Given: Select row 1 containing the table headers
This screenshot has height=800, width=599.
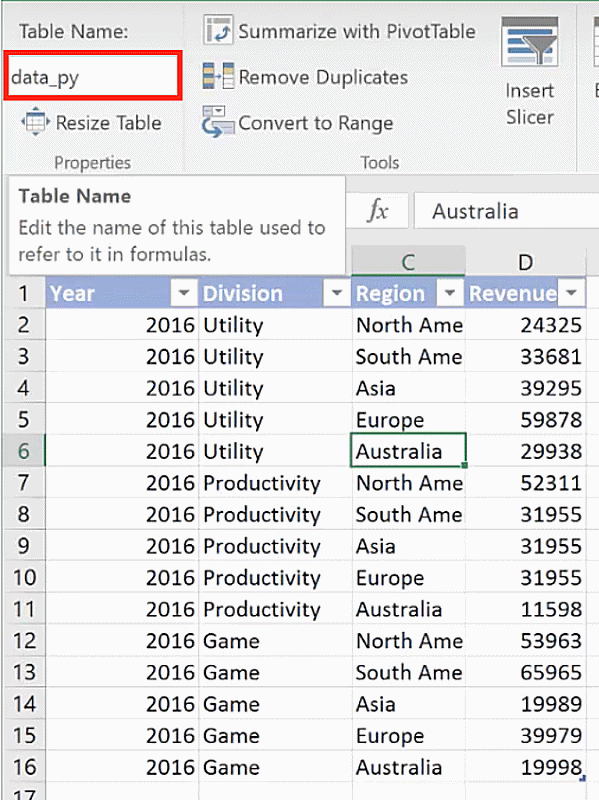Looking at the screenshot, I should (22, 292).
